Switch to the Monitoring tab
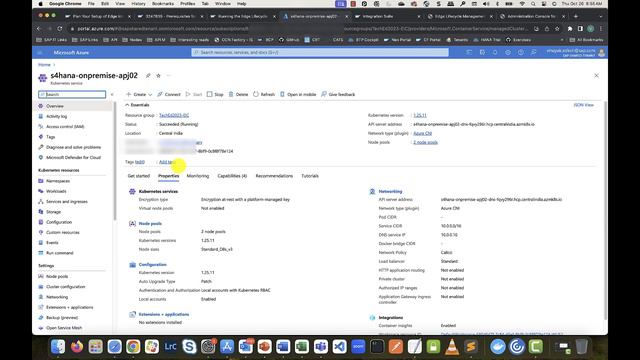 coord(198,176)
